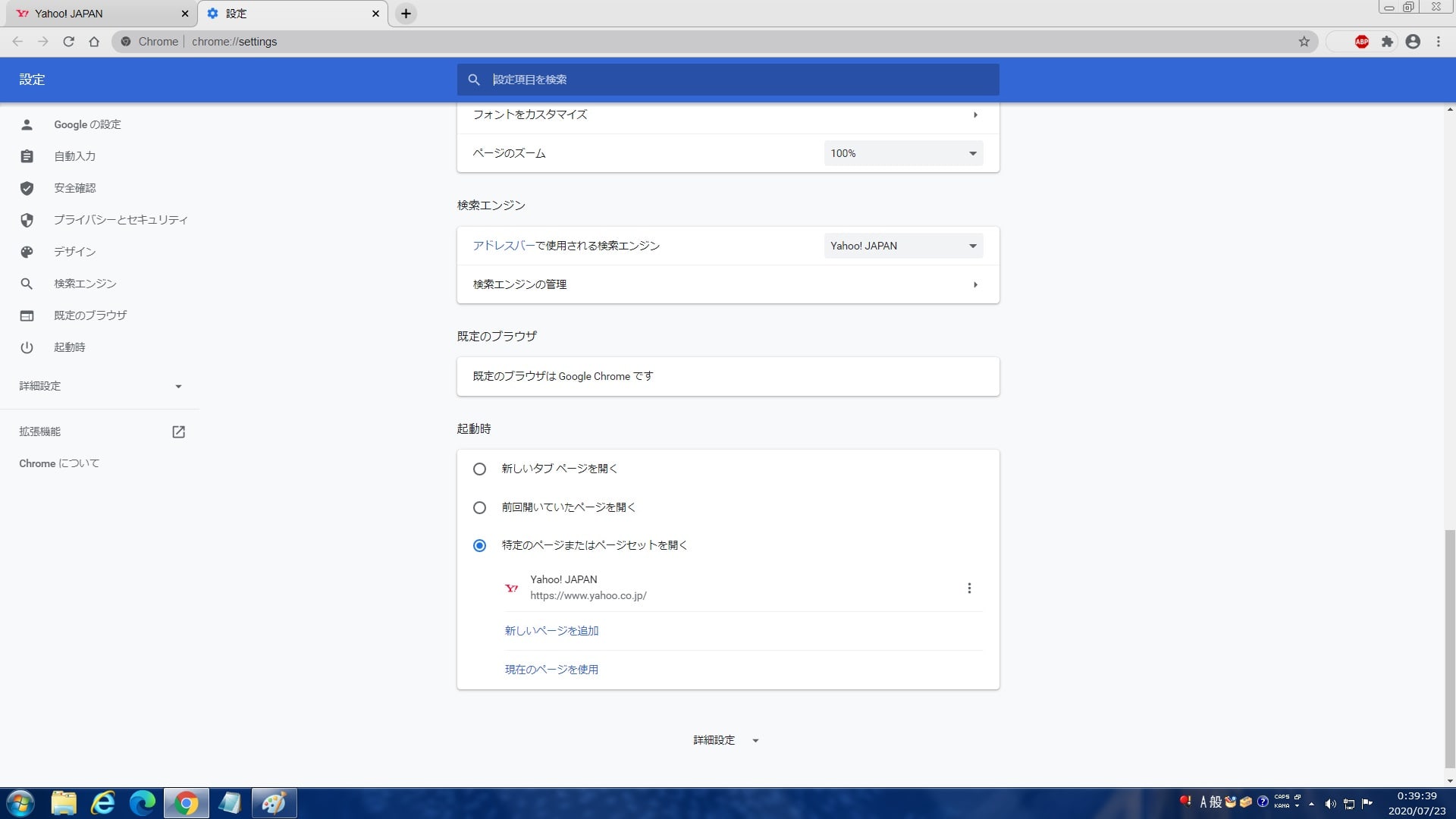Expand 詳細設定 at page bottom
Screen dimensions: 1456x819
pos(726,740)
